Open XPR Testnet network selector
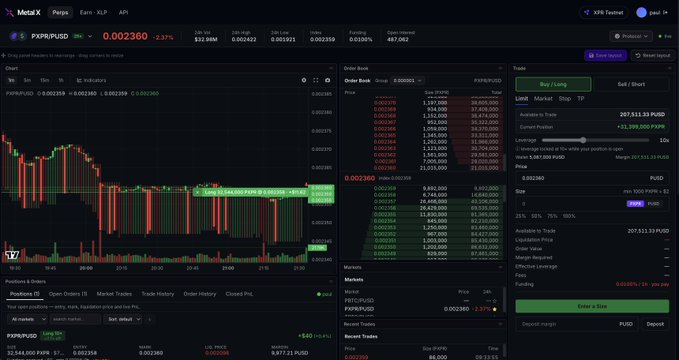This screenshot has width=679, height=360. pos(603,13)
